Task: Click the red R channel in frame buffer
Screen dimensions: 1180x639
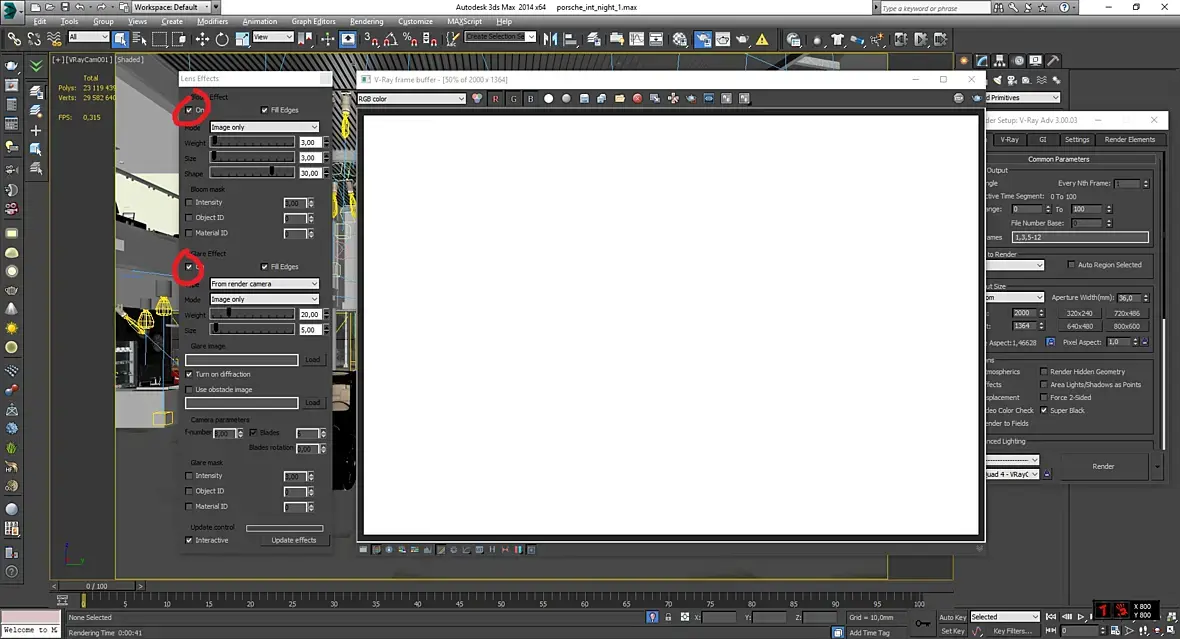Action: [x=495, y=99]
